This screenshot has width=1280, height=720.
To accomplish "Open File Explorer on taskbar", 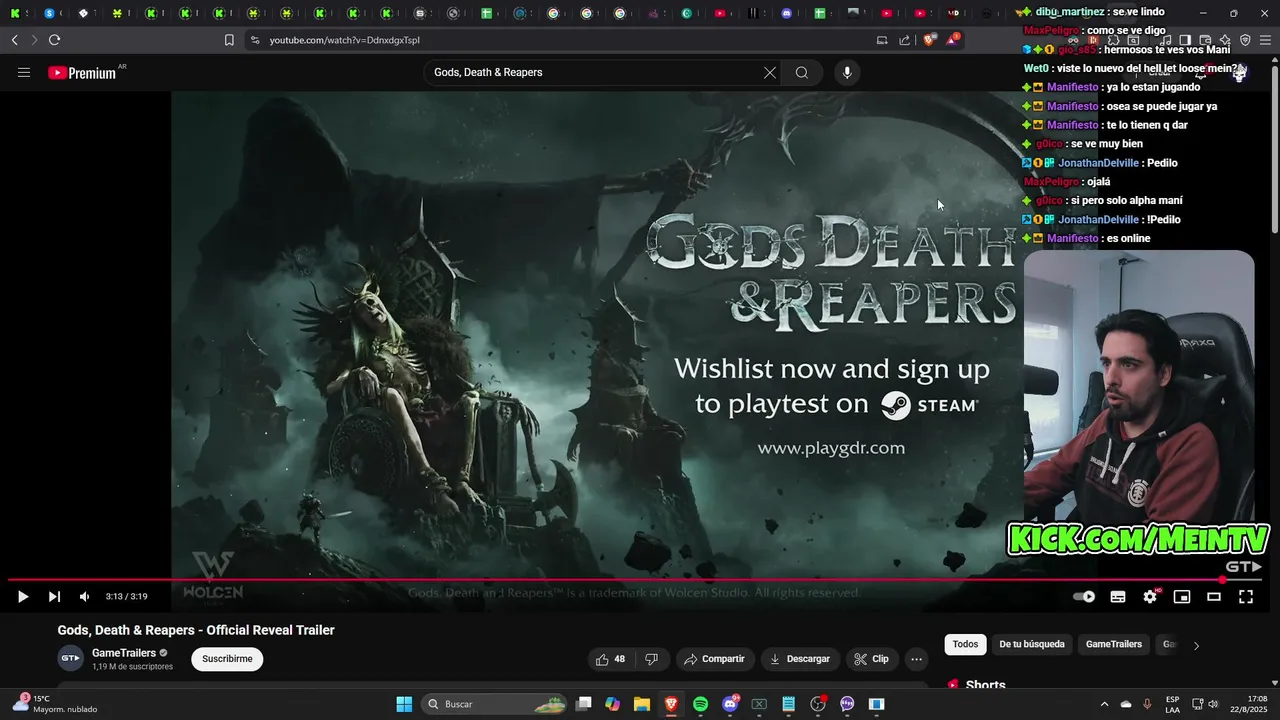I will pyautogui.click(x=642, y=704).
